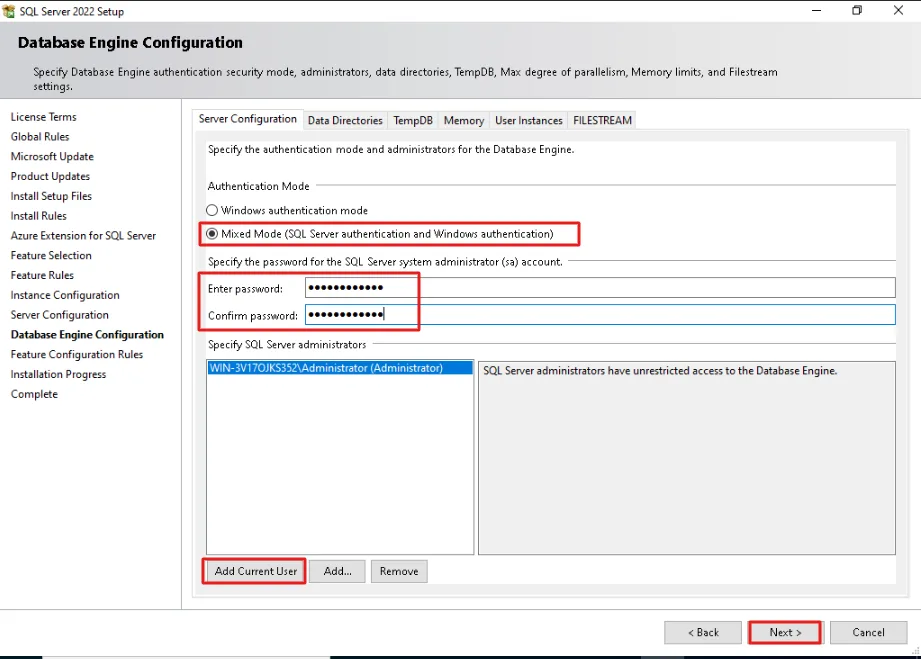Viewport: 921px width, 659px height.
Task: Select Mixed Mode authentication radio button
Action: coord(212,234)
